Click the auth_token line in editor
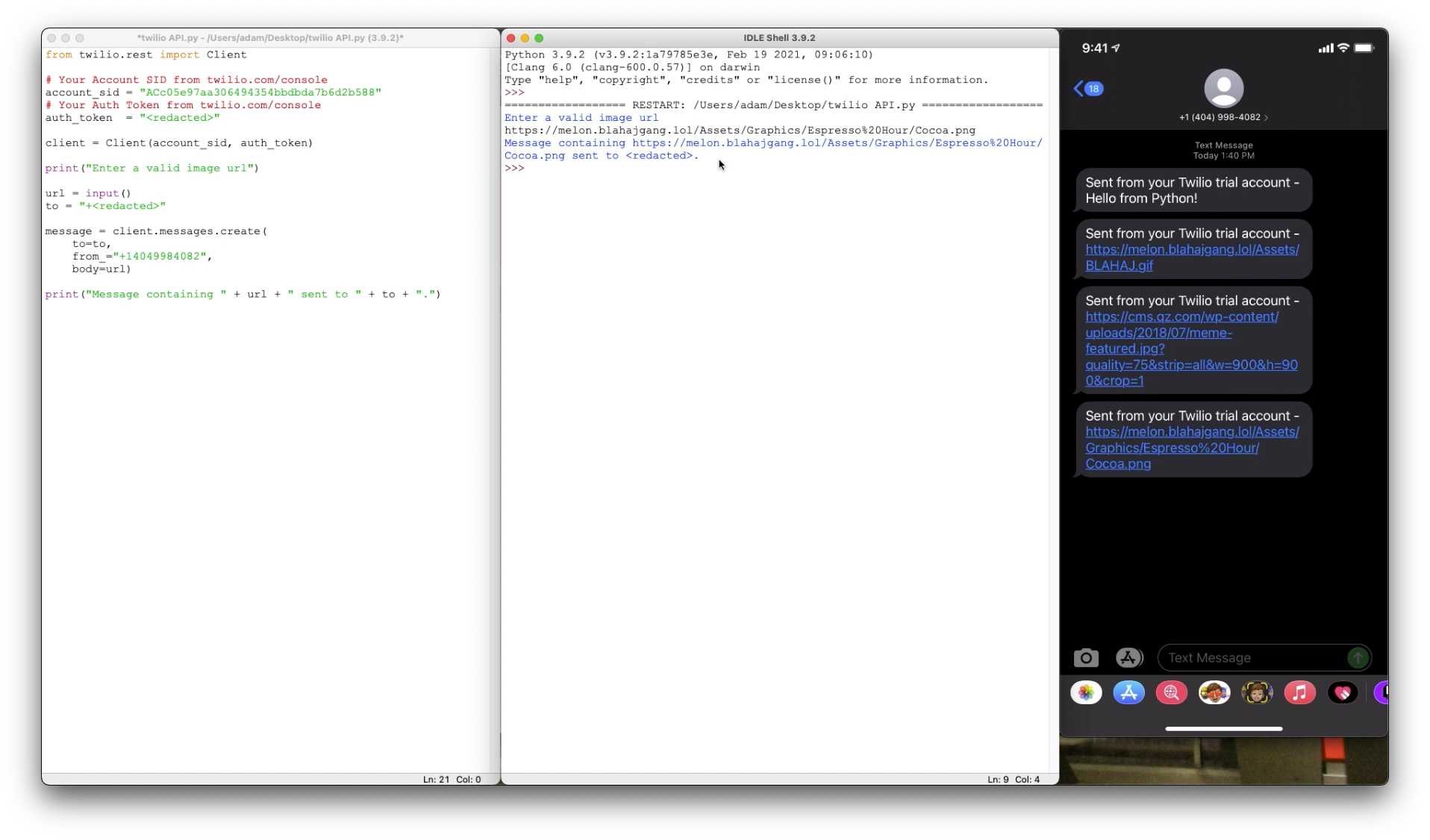 (132, 118)
